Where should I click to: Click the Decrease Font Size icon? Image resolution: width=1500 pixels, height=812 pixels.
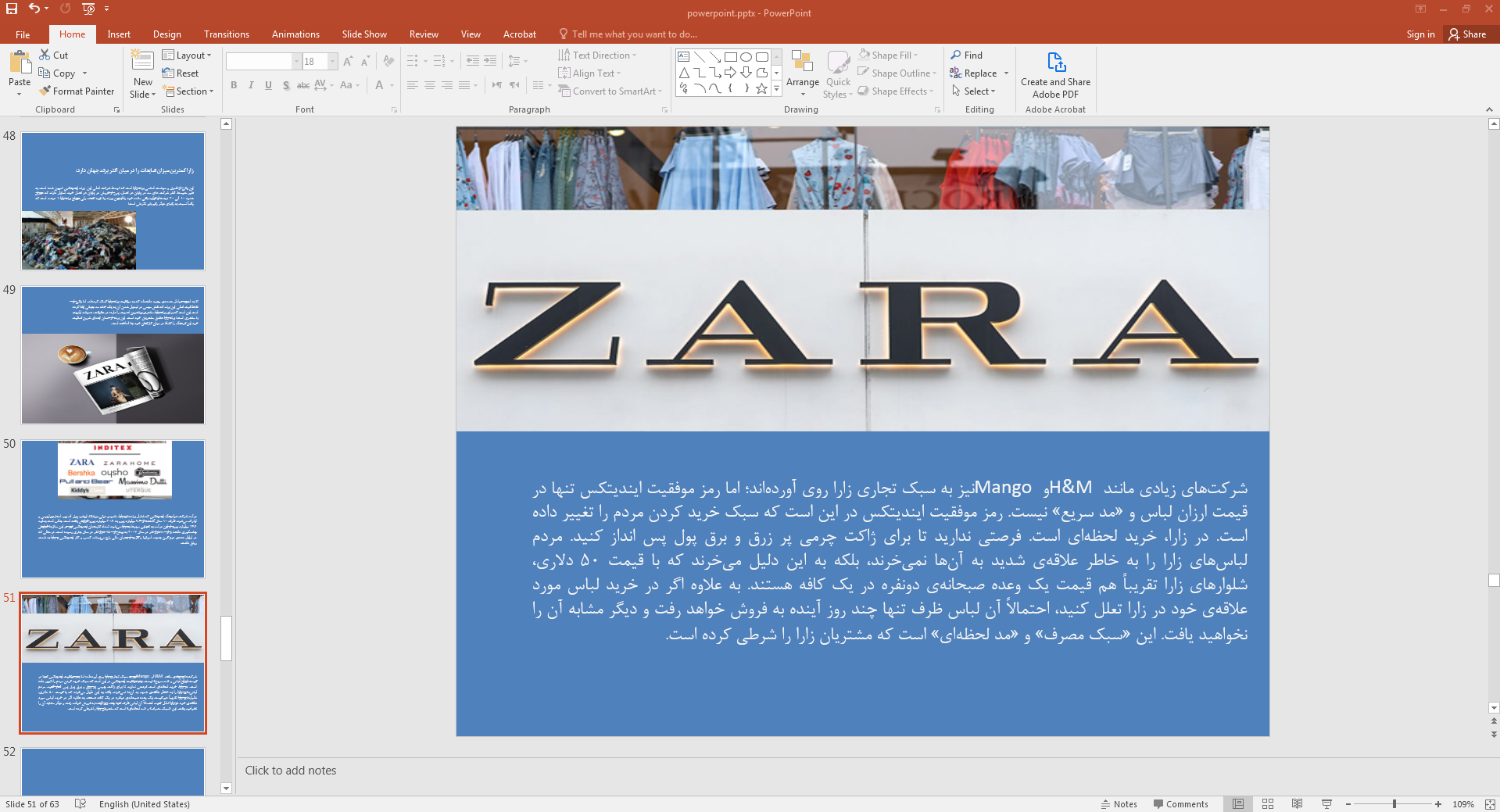tap(365, 61)
